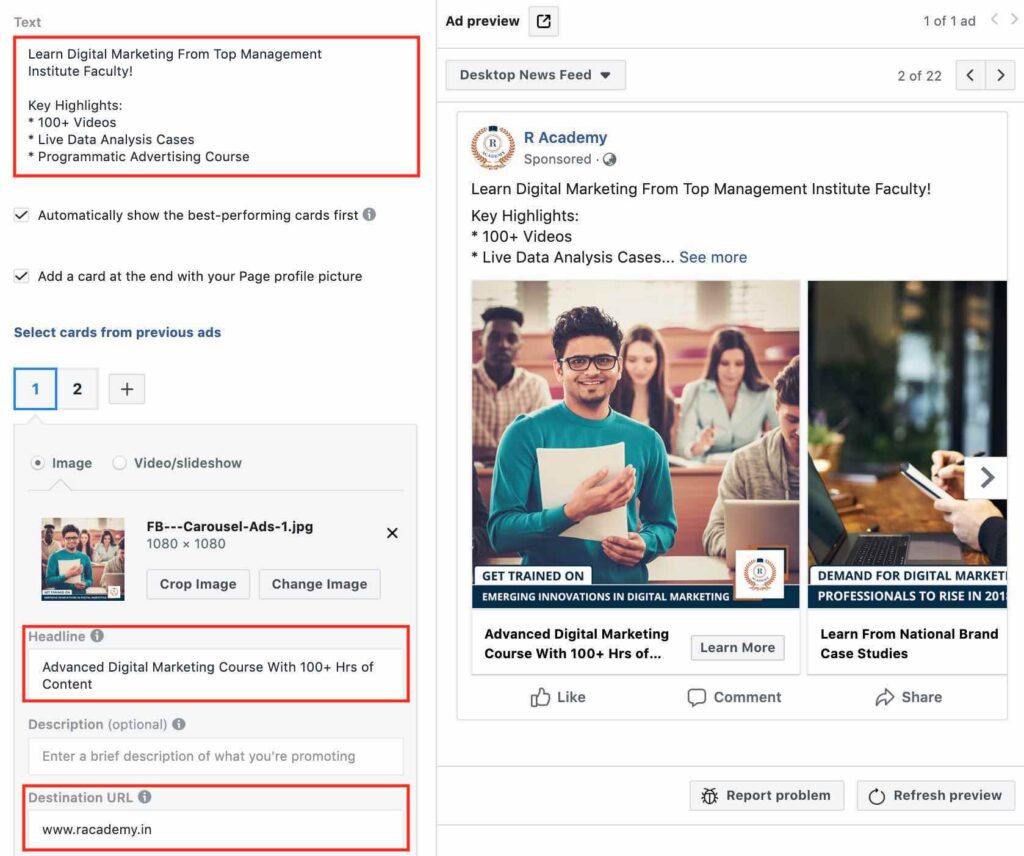Open Select cards from previous ads link
The image size is (1024, 856).
click(117, 333)
